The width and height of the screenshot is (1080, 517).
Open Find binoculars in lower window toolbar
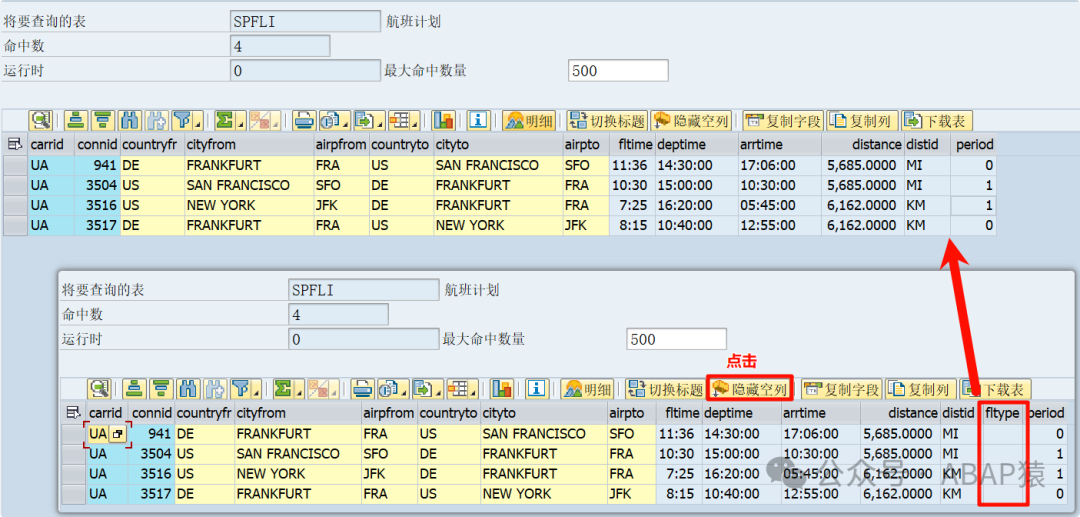point(187,389)
